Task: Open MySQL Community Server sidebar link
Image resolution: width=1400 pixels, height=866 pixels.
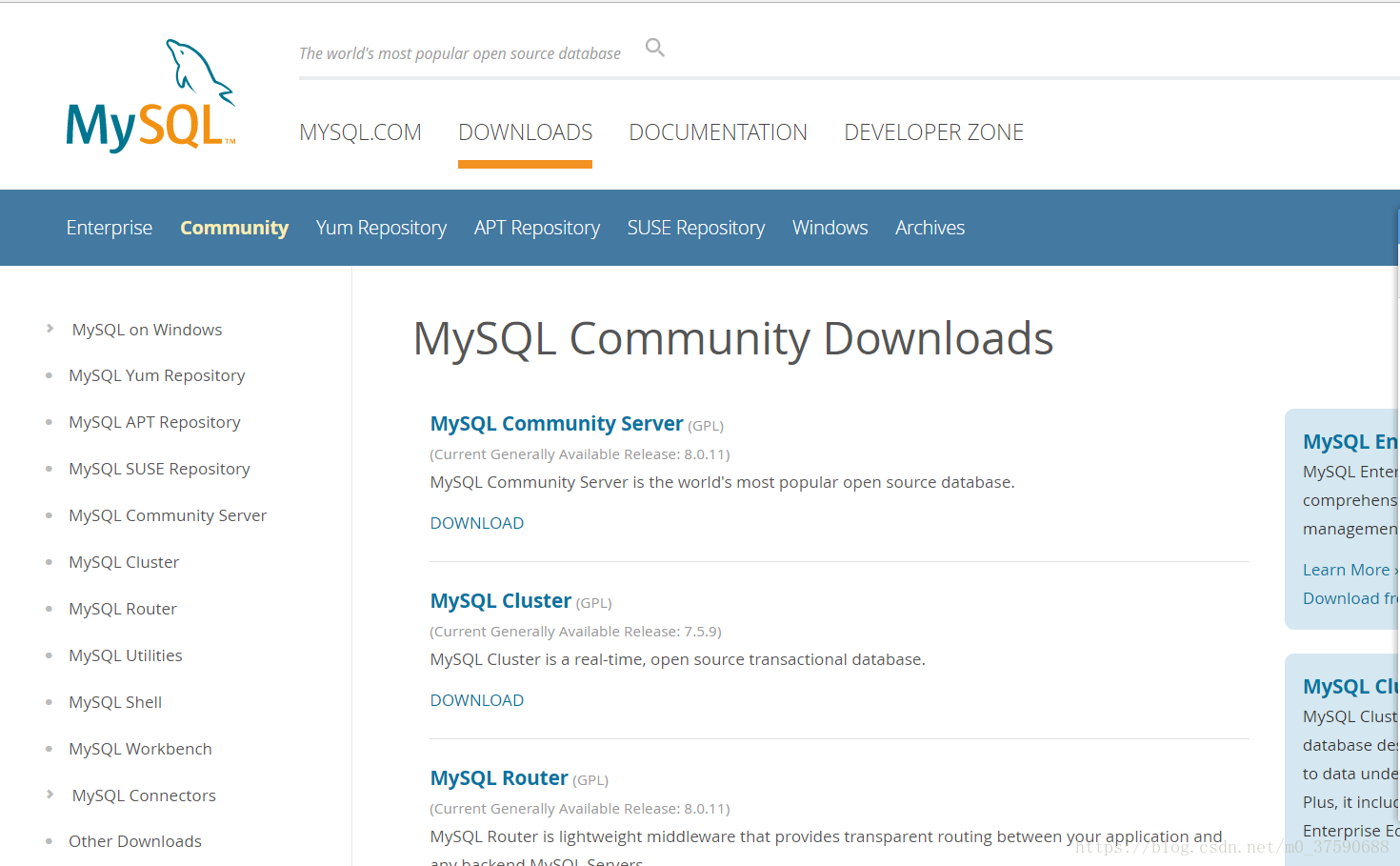Action: tap(168, 515)
